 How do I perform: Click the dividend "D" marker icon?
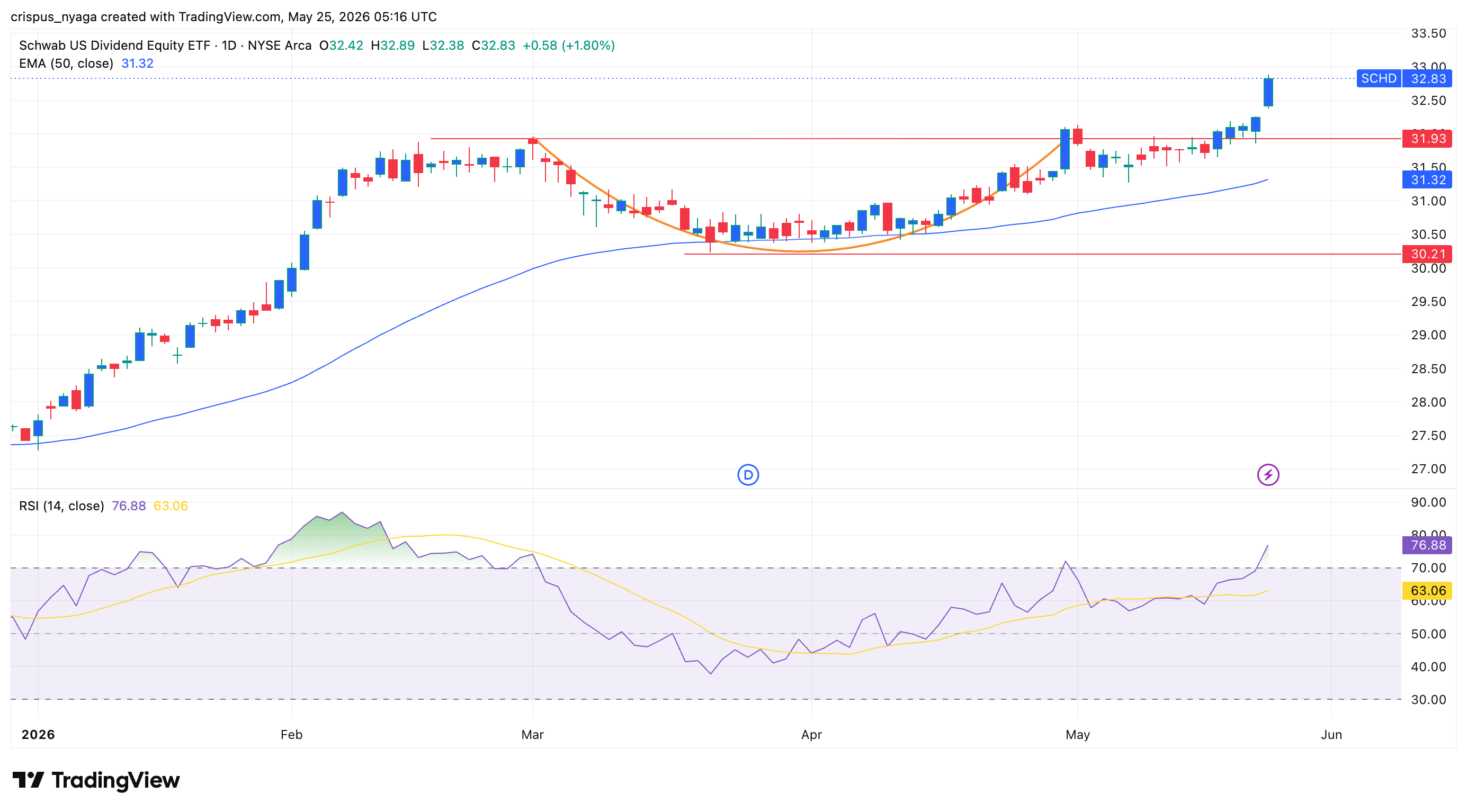click(x=748, y=475)
